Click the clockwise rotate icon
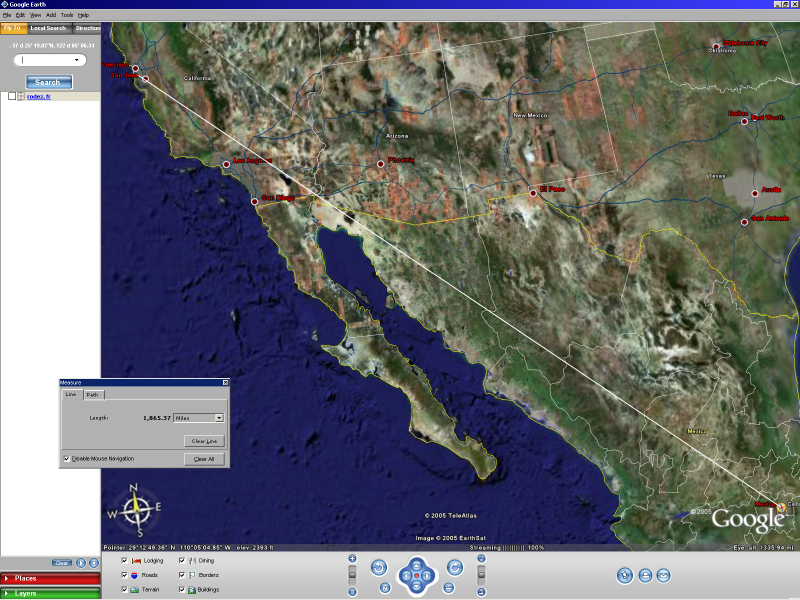Image resolution: width=800 pixels, height=600 pixels. coord(454,567)
